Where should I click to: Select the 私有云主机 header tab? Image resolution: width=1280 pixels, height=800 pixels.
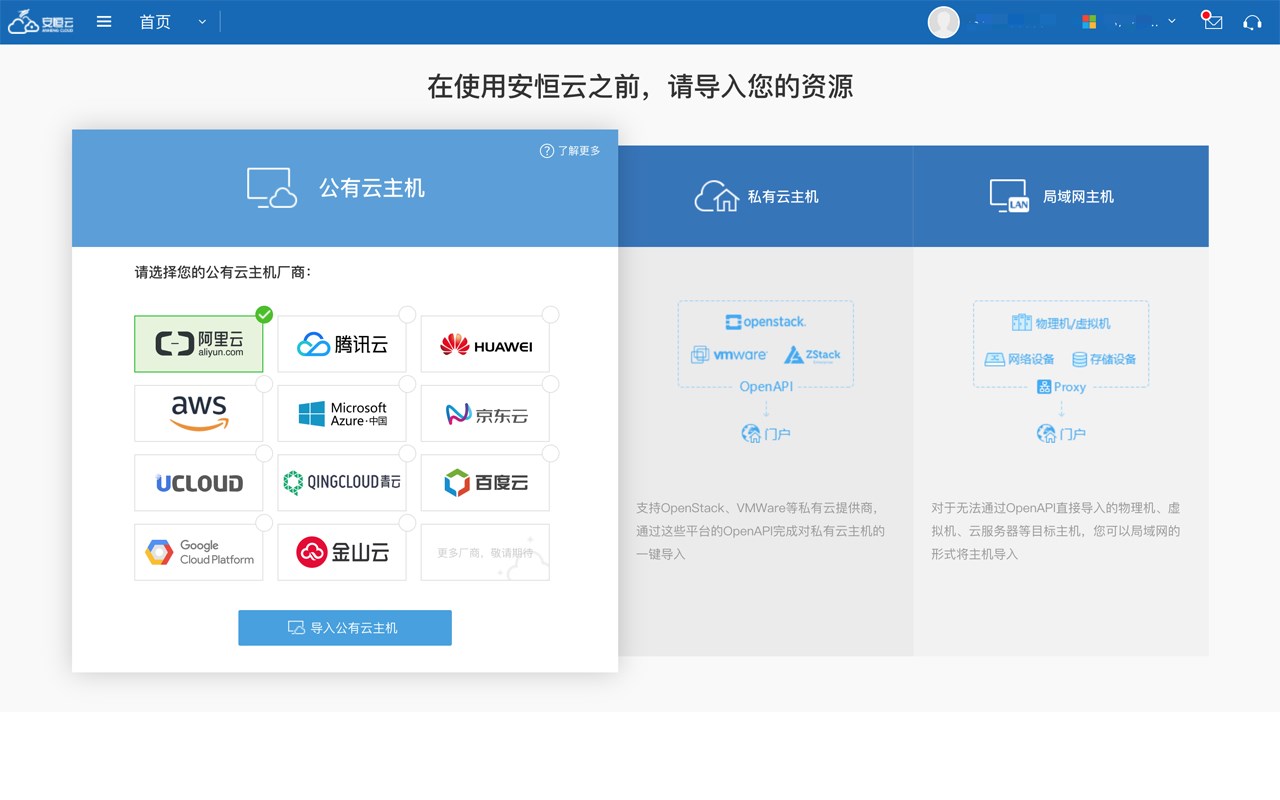click(x=765, y=196)
